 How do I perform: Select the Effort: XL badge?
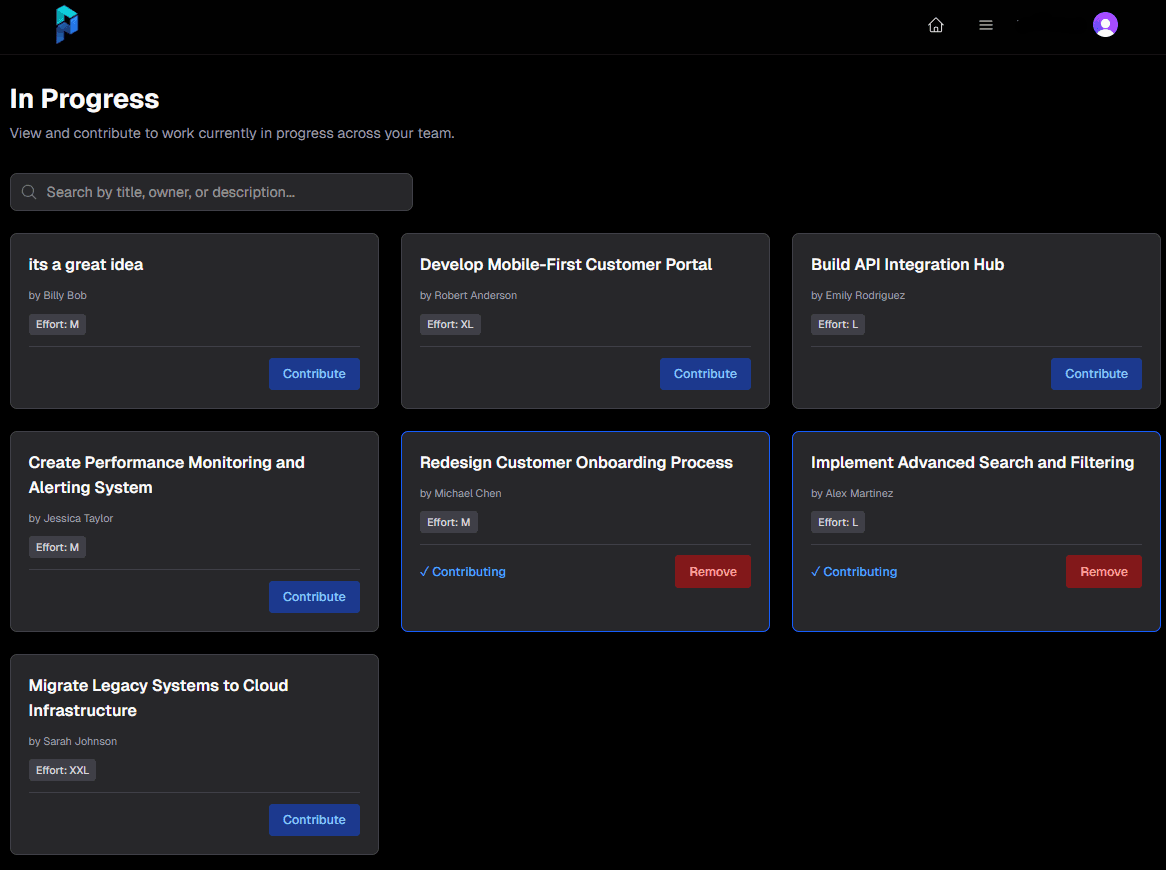tap(450, 324)
